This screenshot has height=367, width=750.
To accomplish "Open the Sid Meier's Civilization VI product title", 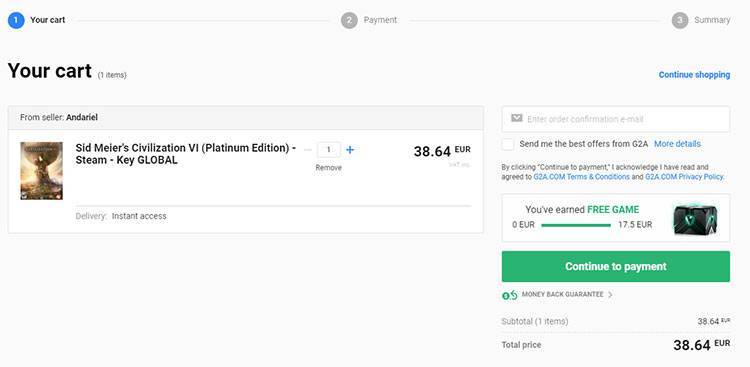I will [x=186, y=154].
